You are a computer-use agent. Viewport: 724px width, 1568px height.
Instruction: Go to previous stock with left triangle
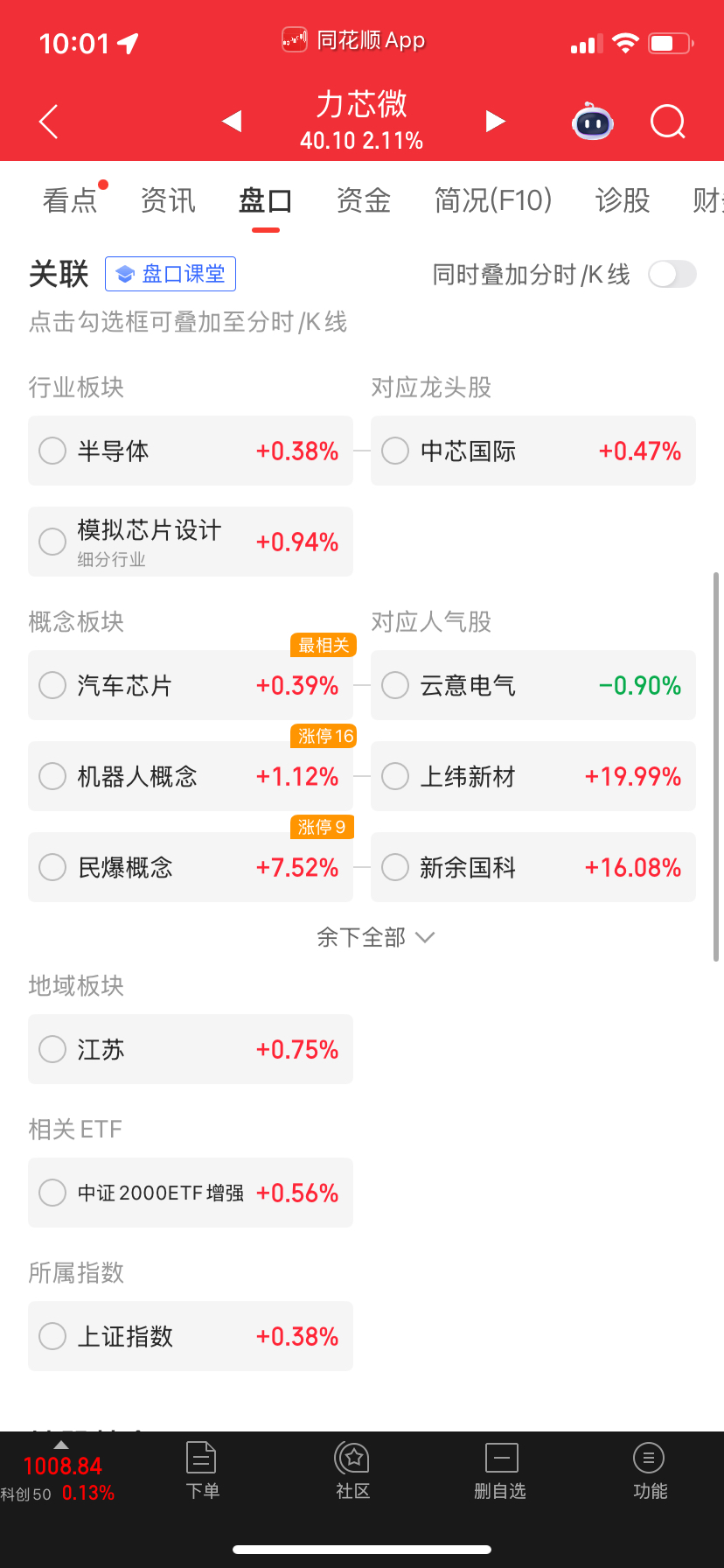tap(232, 121)
